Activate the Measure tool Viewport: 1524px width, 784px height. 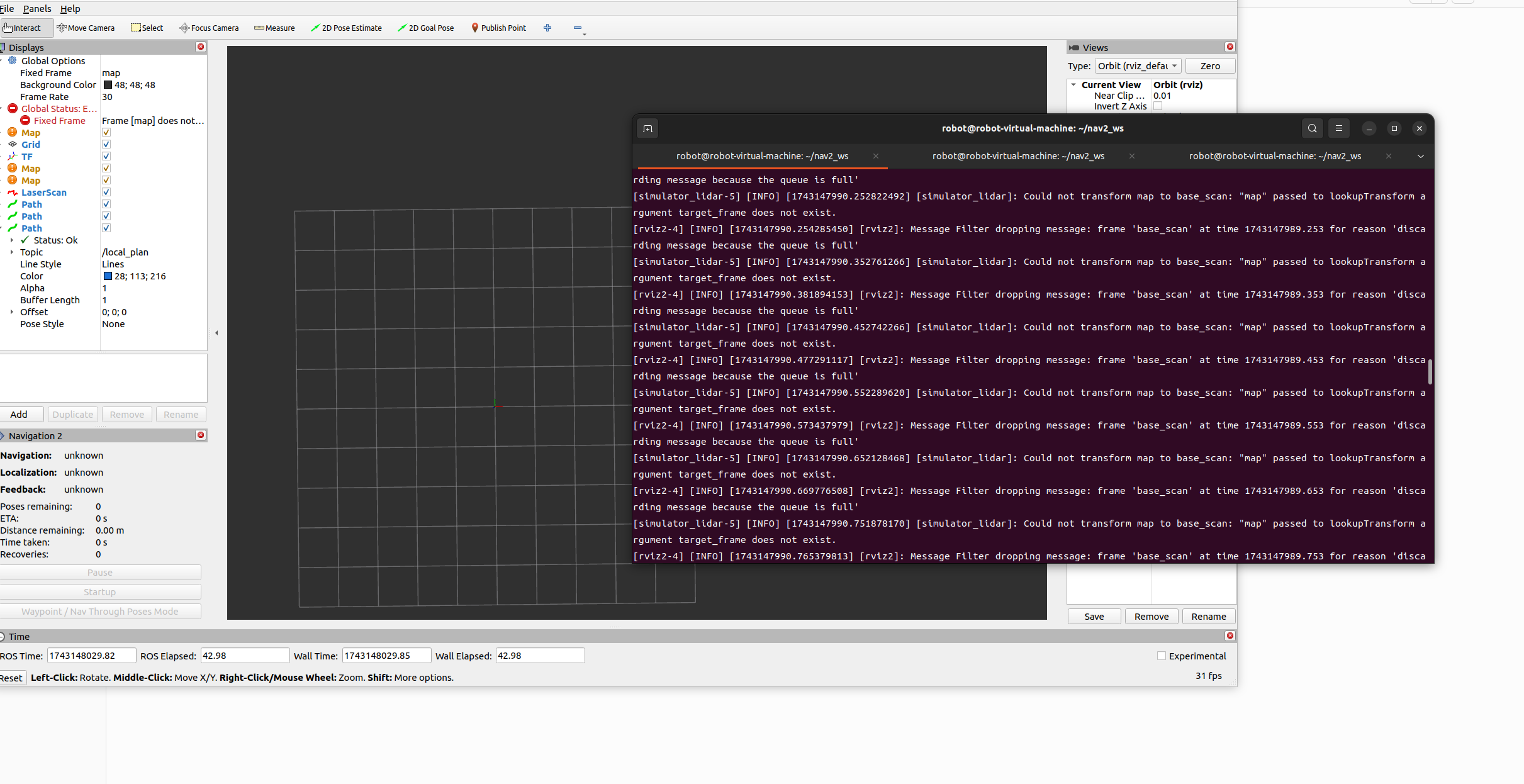point(274,28)
